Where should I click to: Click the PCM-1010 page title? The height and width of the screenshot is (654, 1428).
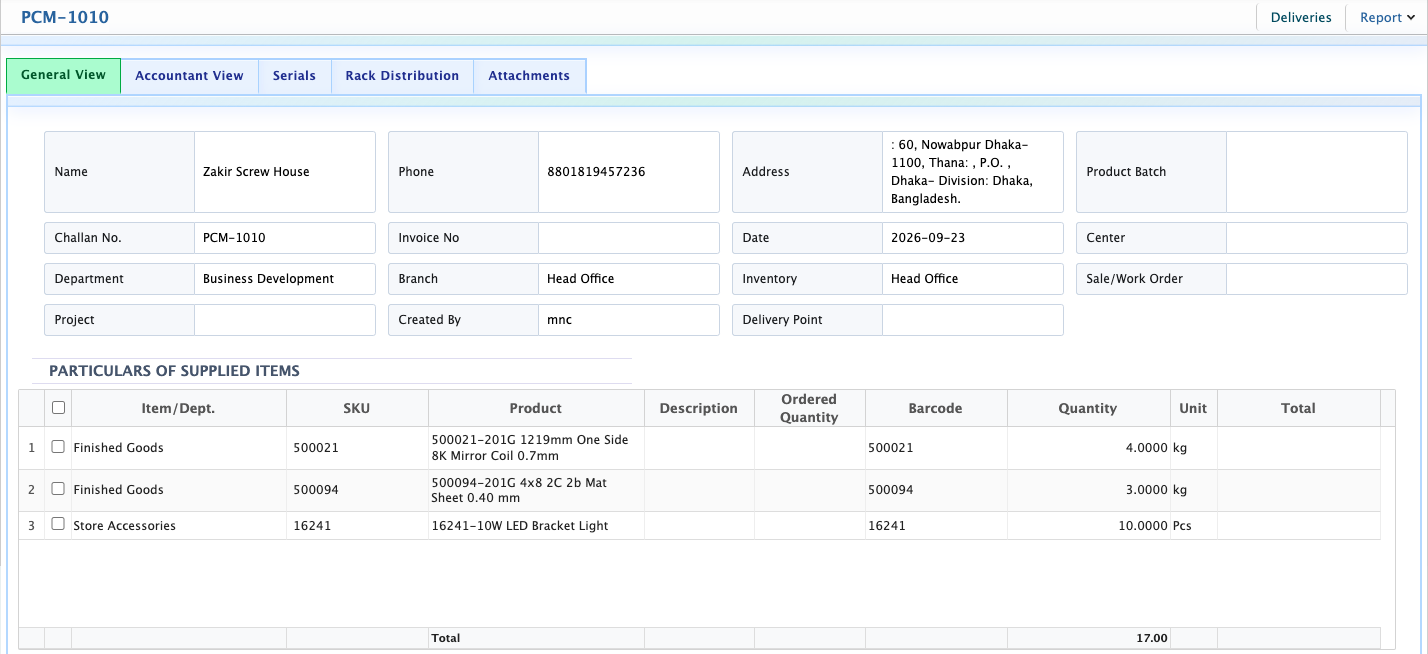click(x=65, y=17)
